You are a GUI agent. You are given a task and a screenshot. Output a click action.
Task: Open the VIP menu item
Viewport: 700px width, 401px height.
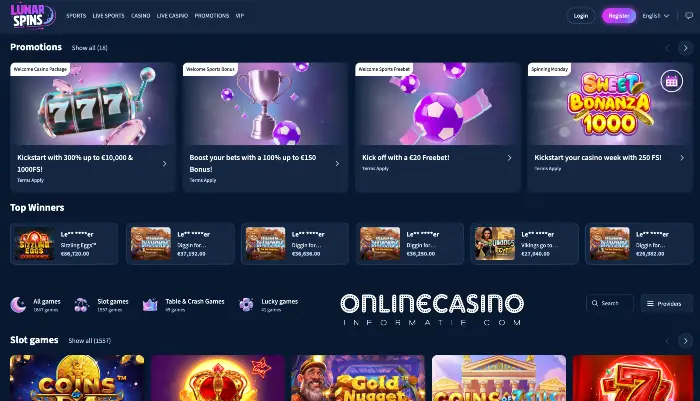[240, 16]
